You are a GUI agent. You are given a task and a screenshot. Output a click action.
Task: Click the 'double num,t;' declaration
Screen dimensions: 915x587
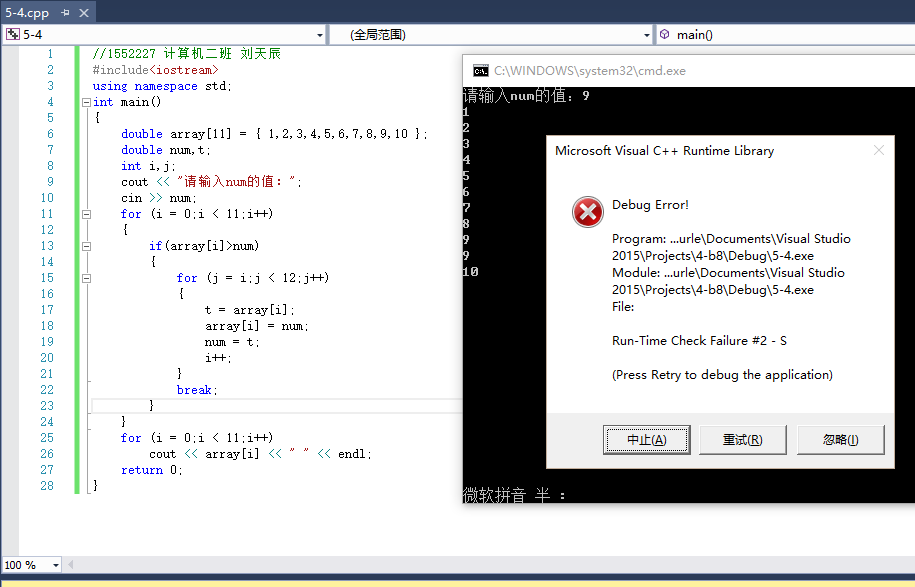click(x=166, y=150)
